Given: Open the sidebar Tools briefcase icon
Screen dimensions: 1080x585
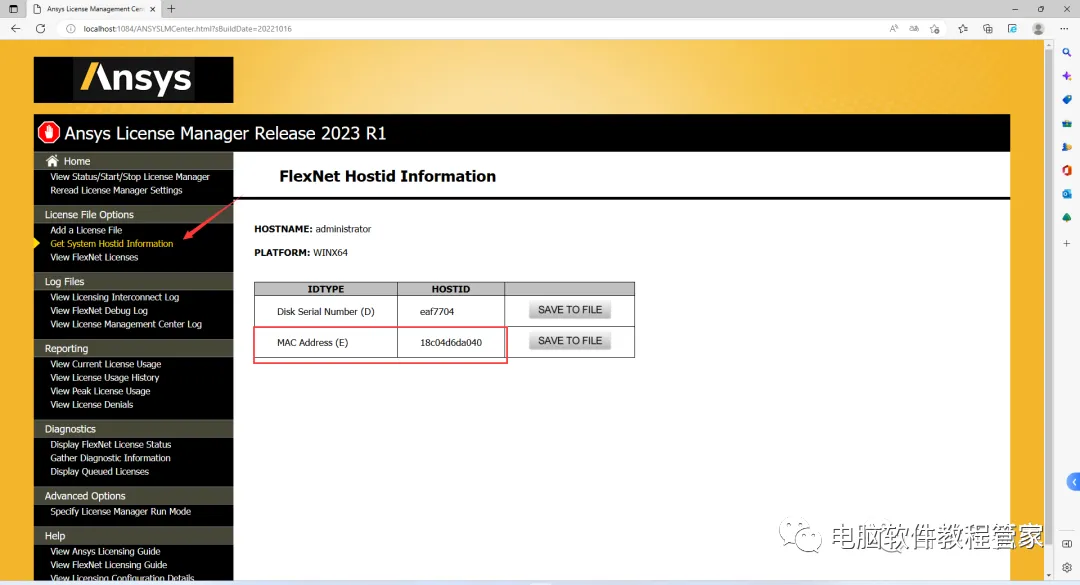Looking at the screenshot, I should [1067, 123].
